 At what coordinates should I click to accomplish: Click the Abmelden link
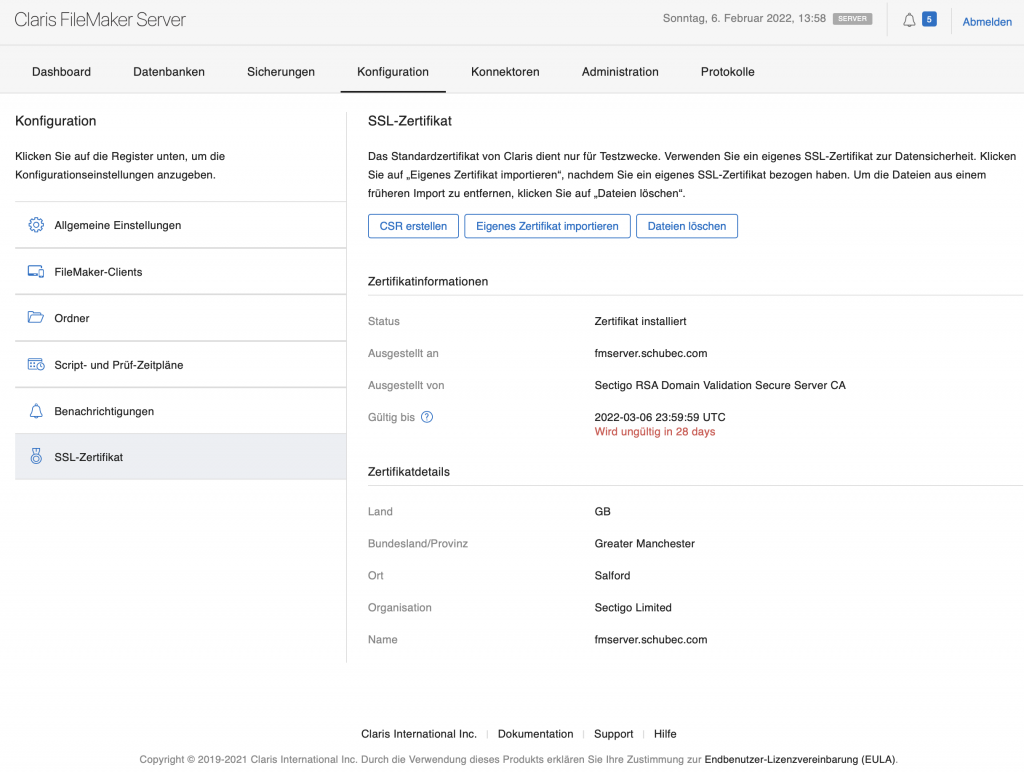[987, 22]
